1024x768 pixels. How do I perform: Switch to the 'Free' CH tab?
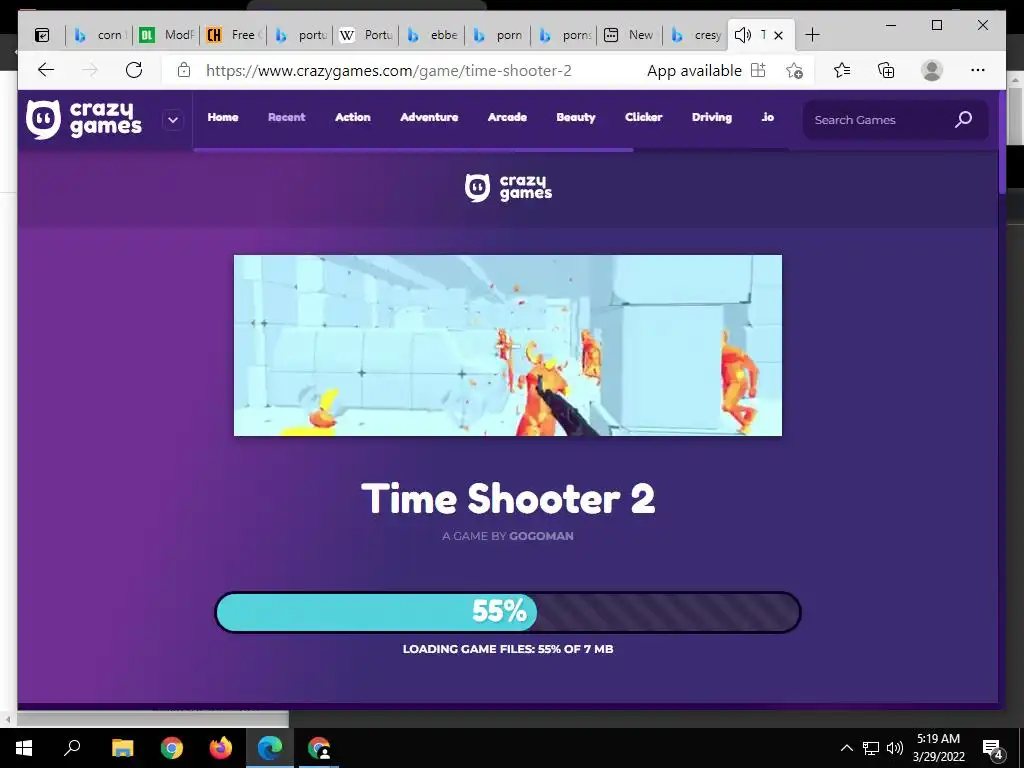[234, 35]
